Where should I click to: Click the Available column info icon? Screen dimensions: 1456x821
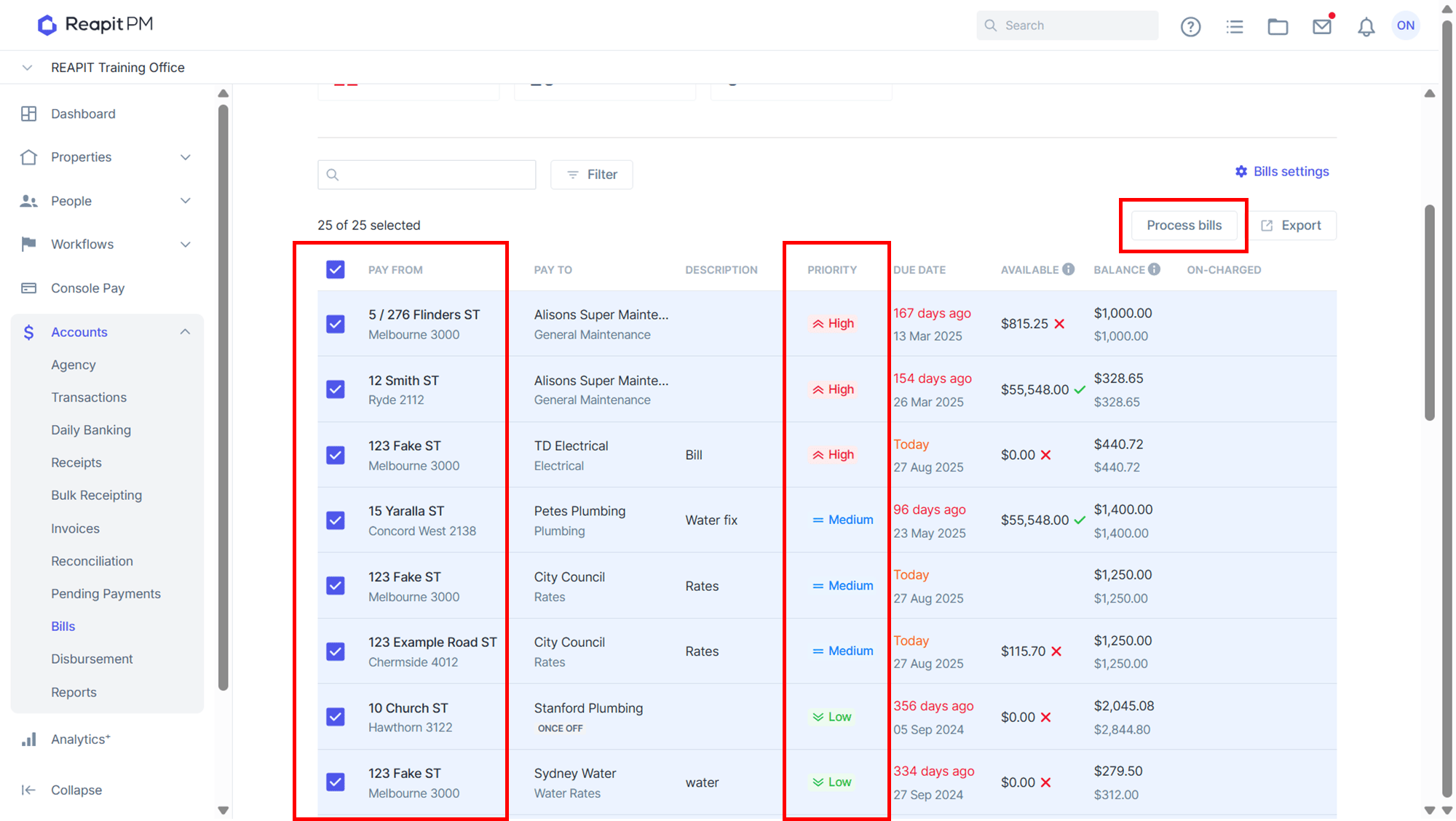(x=1068, y=269)
